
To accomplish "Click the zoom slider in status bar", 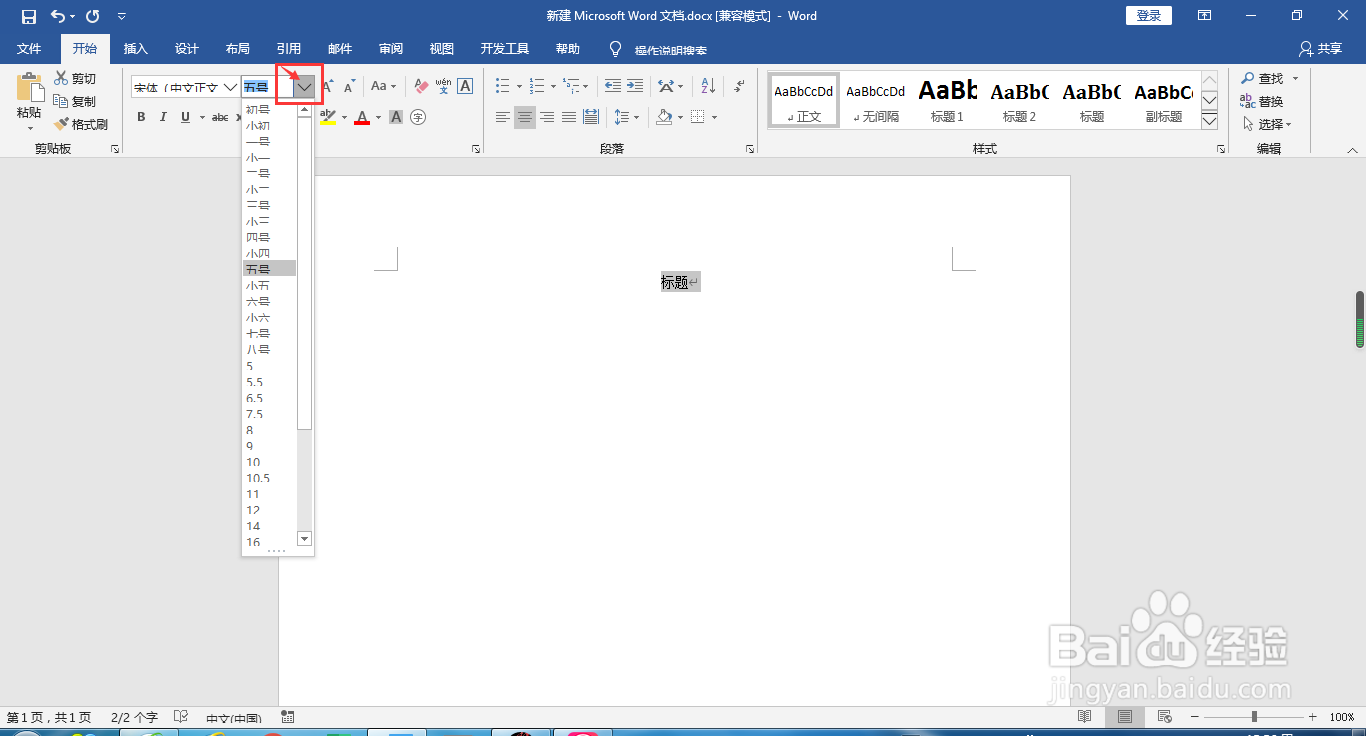I will click(1253, 717).
